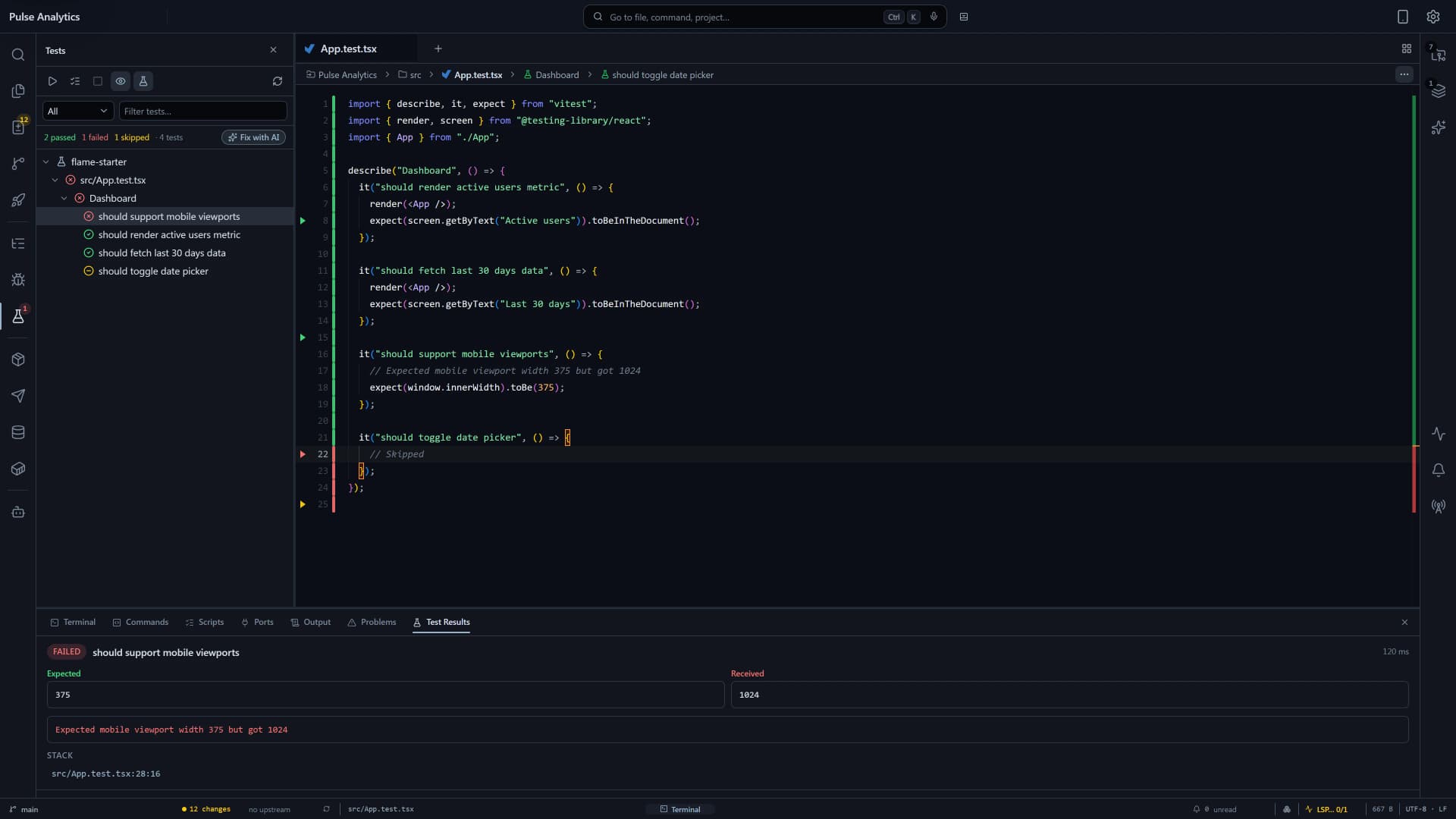
Task: Toggle the eye watch mode button
Action: click(121, 81)
